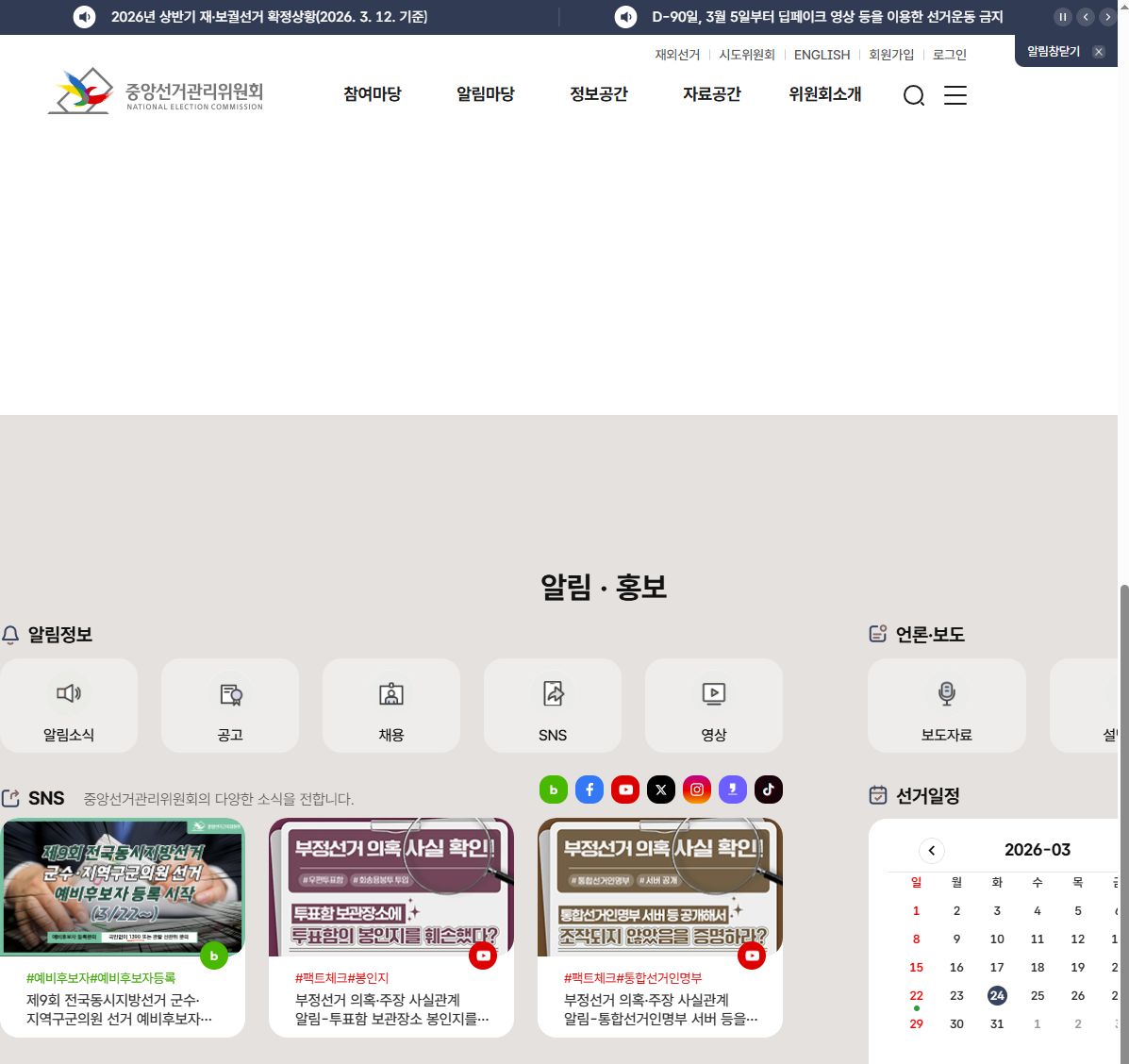Read the 2026년 상반기 재·보궐선거 notice
This screenshot has width=1129, height=1064.
click(x=270, y=17)
